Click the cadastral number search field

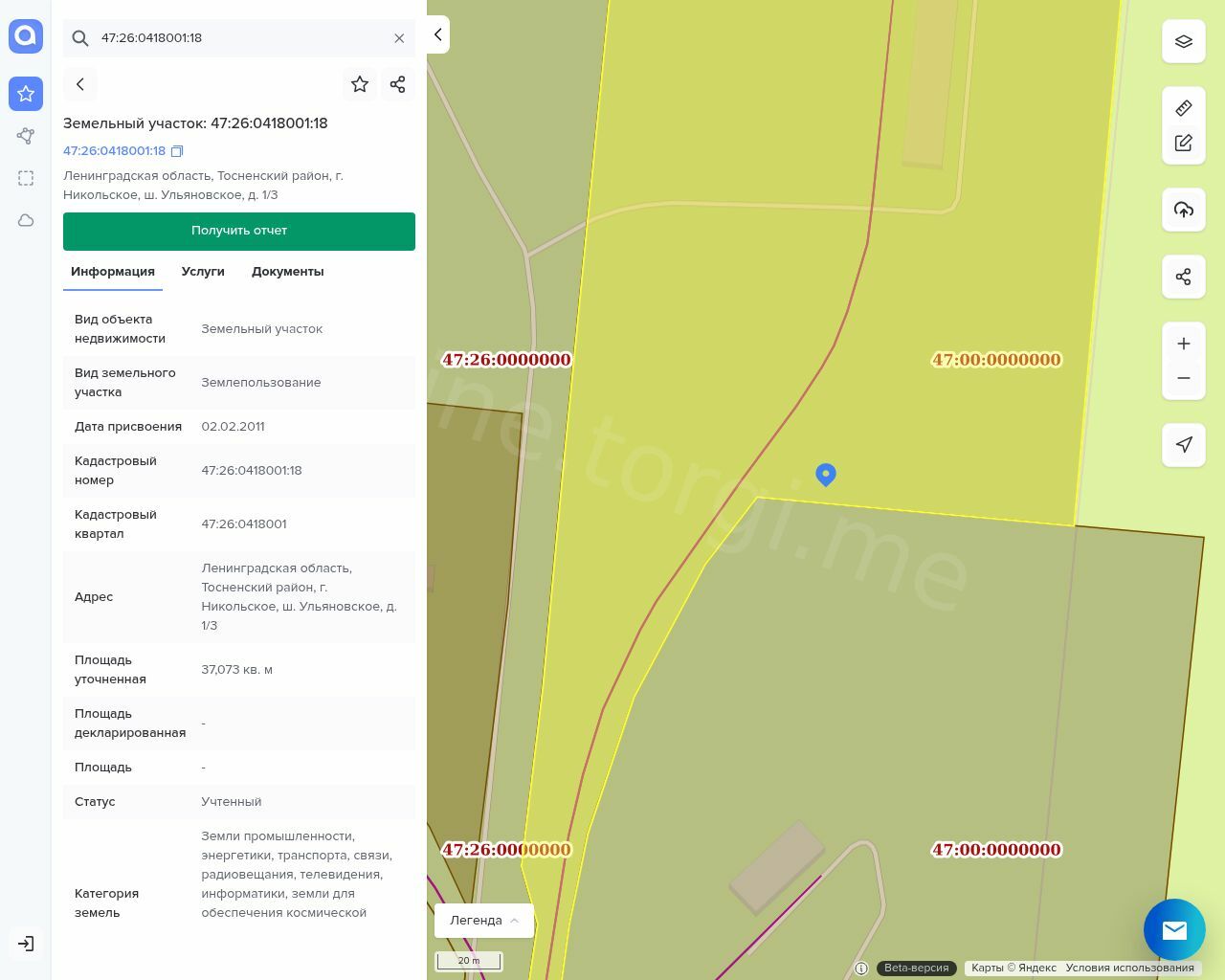click(x=239, y=38)
